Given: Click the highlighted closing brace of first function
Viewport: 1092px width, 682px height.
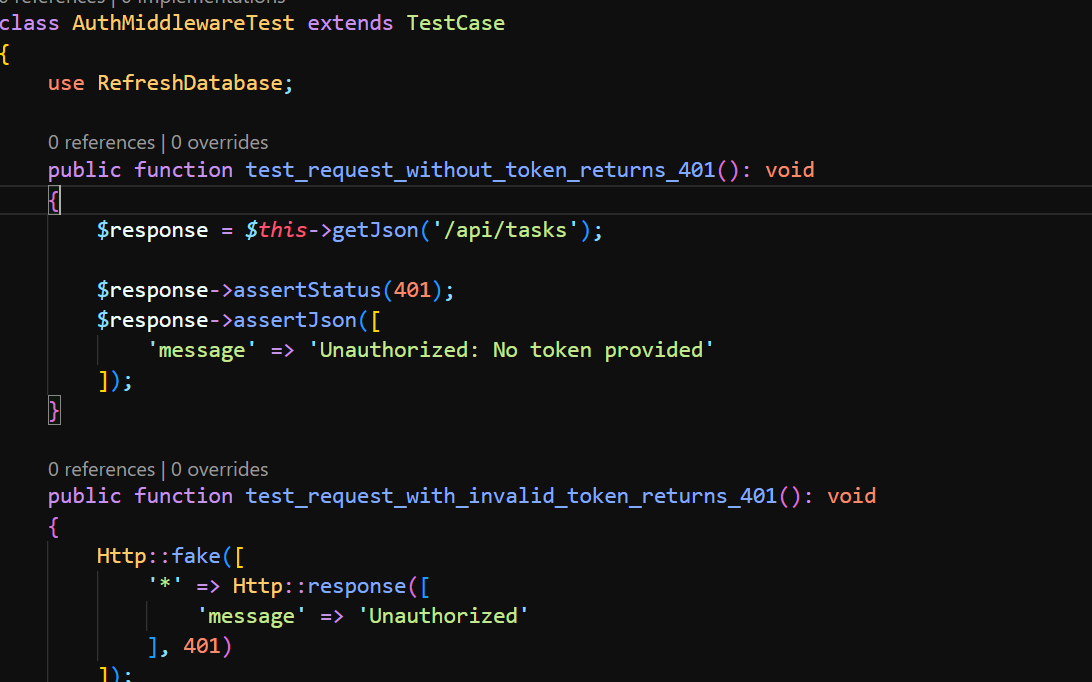Looking at the screenshot, I should (54, 410).
